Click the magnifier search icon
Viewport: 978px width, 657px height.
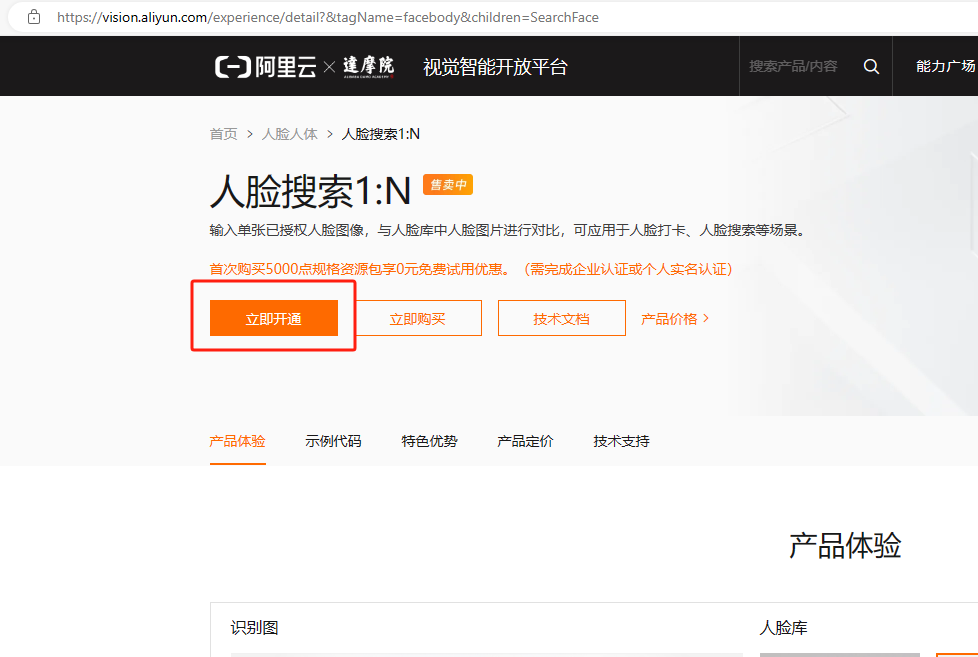871,66
